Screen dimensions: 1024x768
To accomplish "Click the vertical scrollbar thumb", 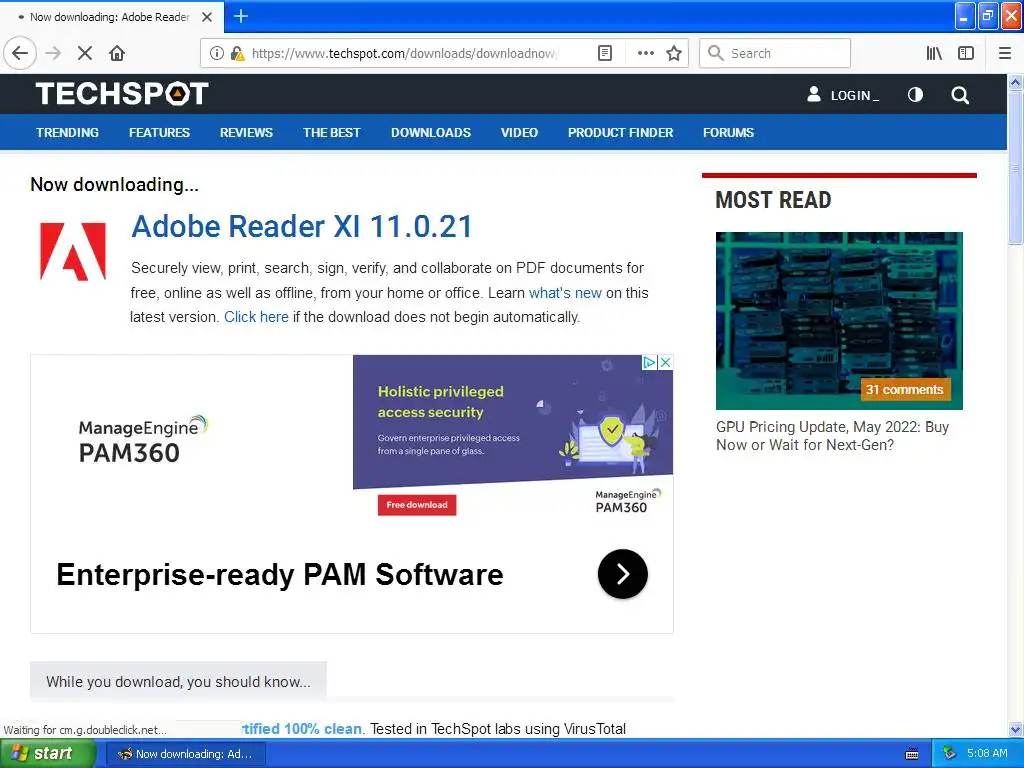I will (1015, 168).
